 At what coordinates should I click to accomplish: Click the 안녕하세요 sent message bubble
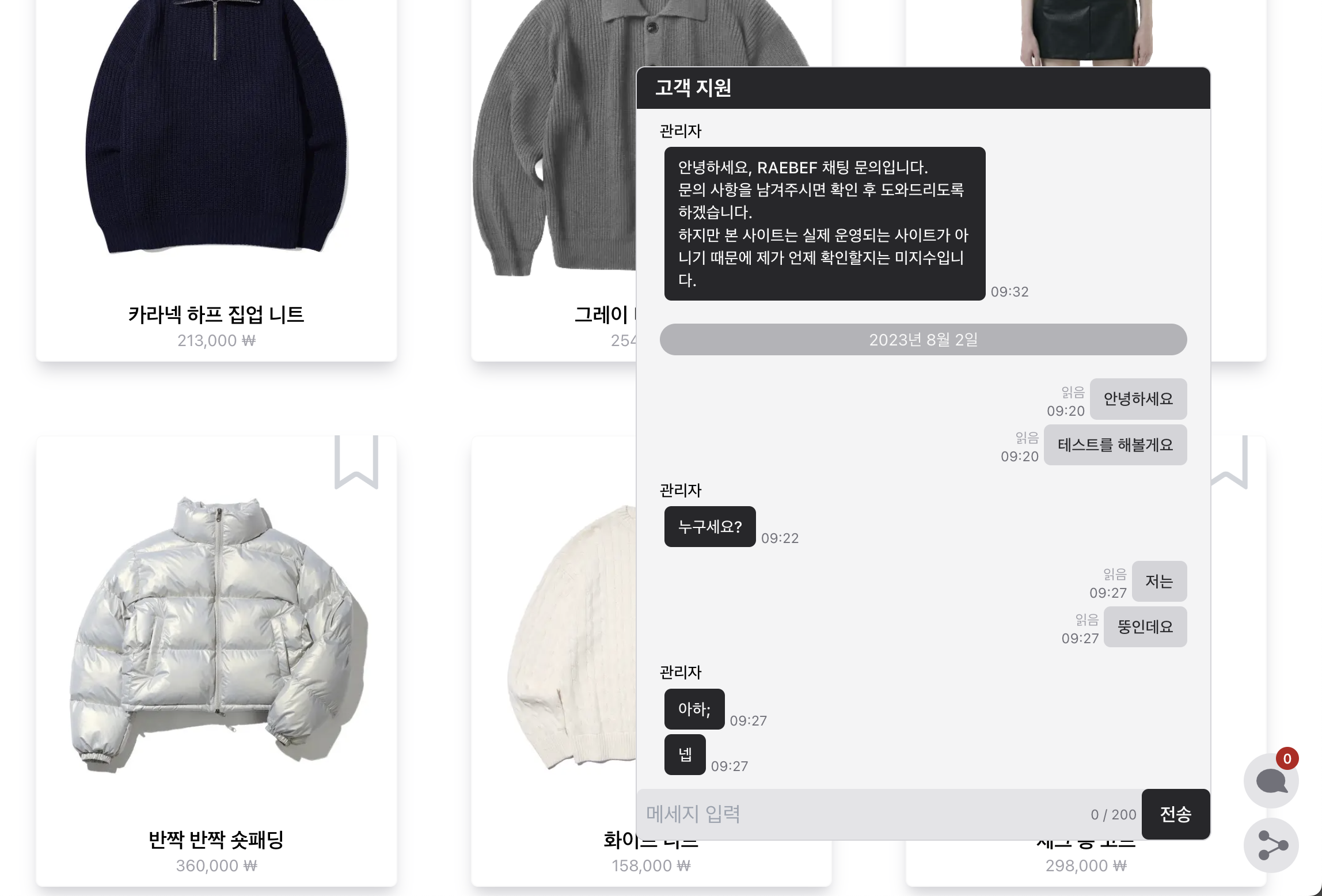click(x=1138, y=398)
